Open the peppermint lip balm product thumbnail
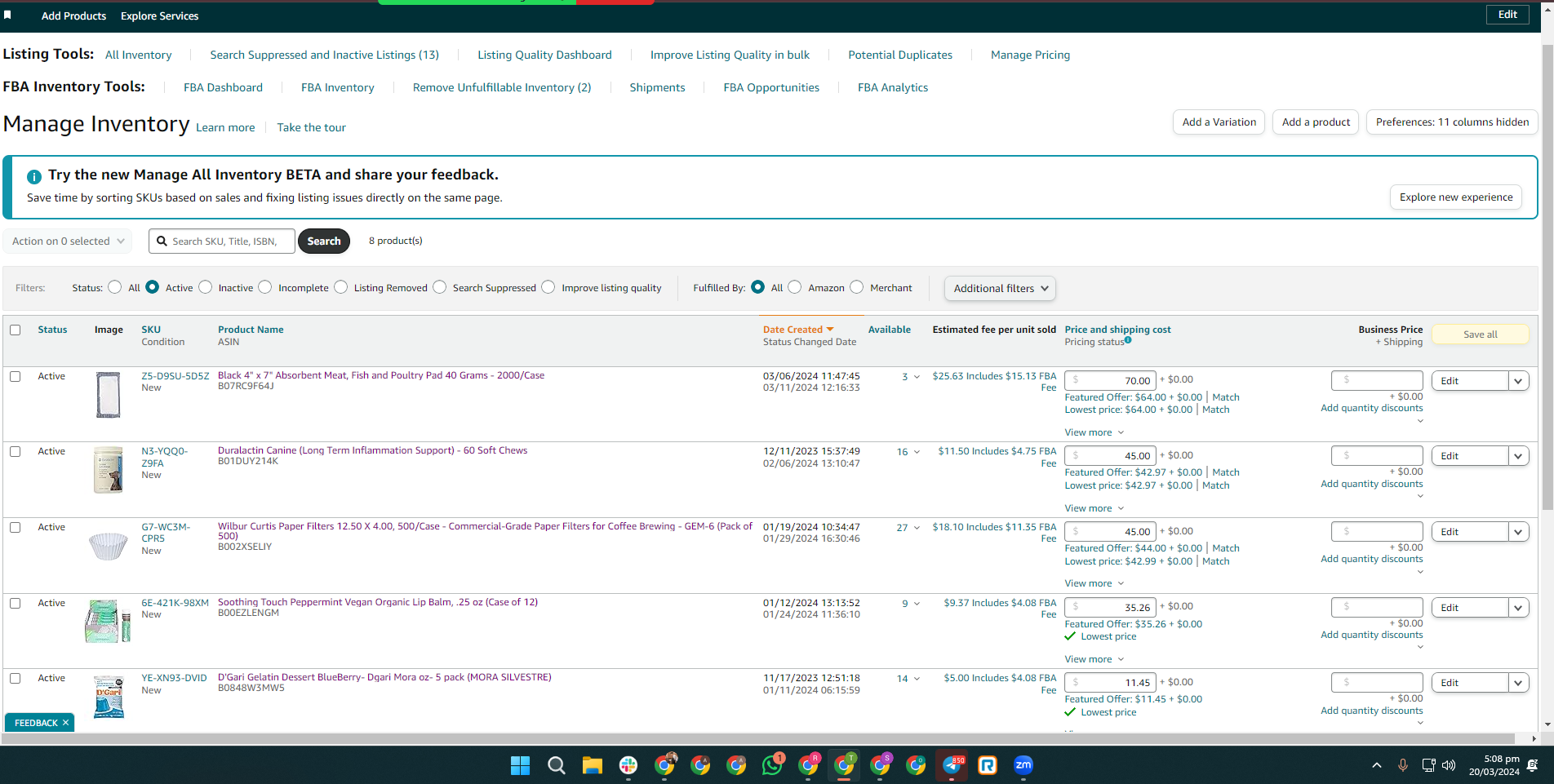Viewport: 1554px width, 784px height. [108, 621]
